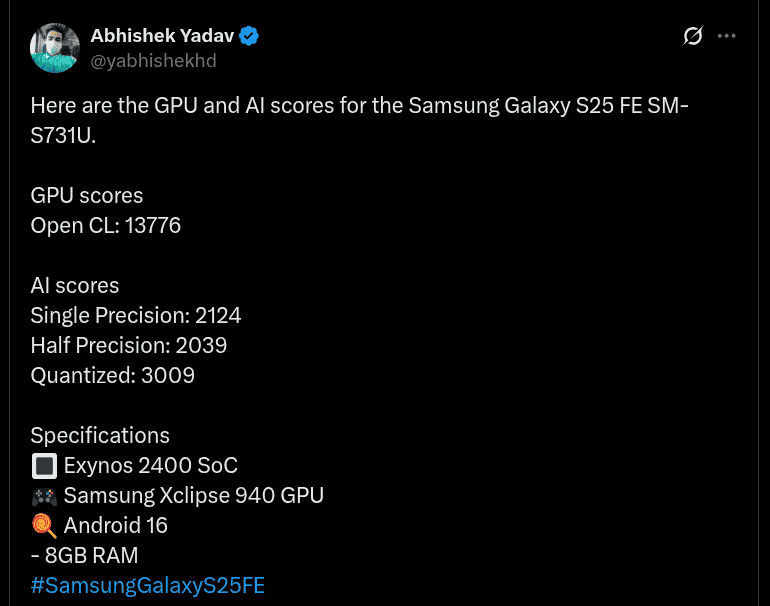Open the three-dot More options menu
This screenshot has height=606, width=770.
coord(727,36)
